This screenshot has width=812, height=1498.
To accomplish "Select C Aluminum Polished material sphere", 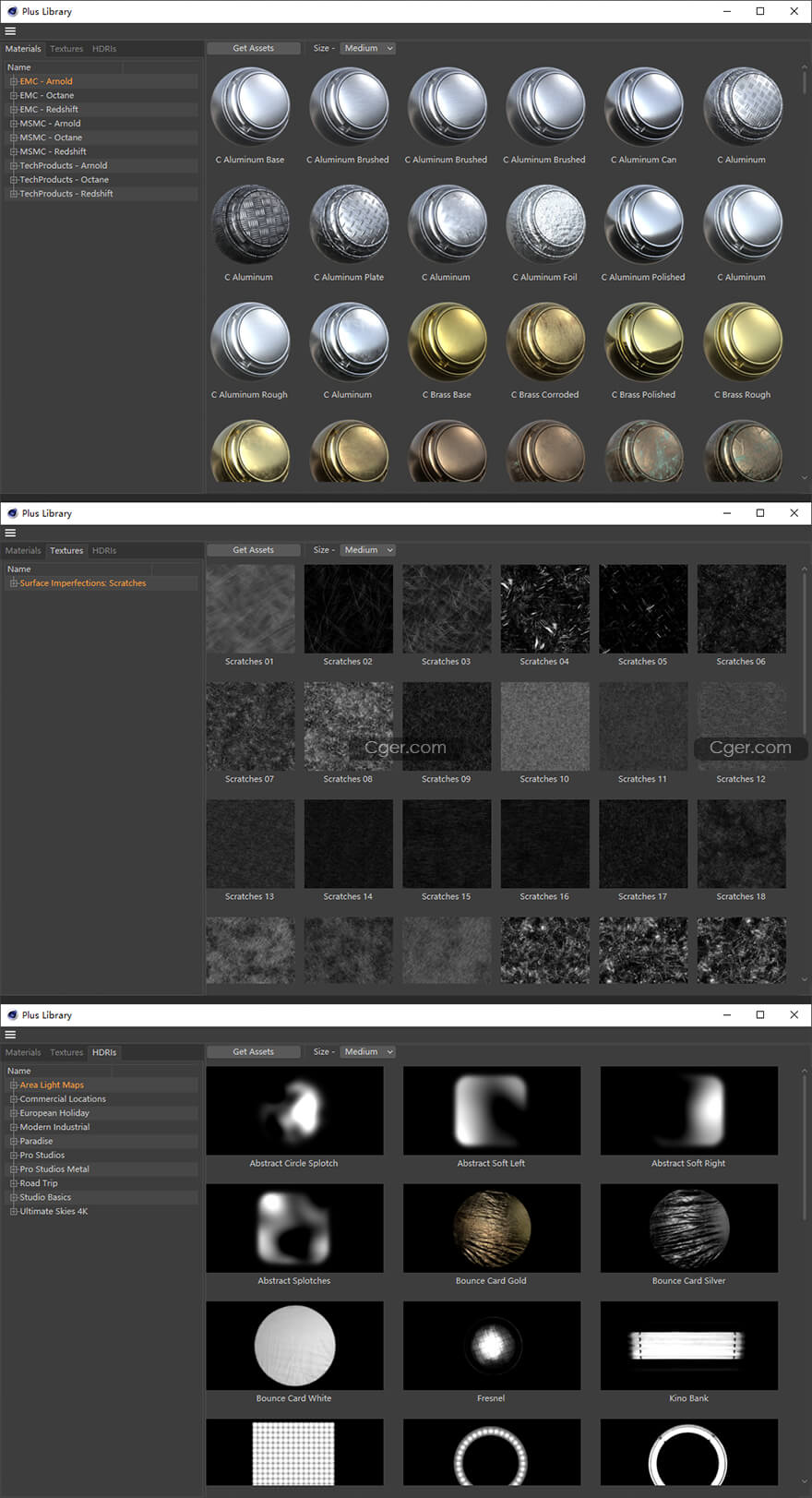I will coord(644,224).
